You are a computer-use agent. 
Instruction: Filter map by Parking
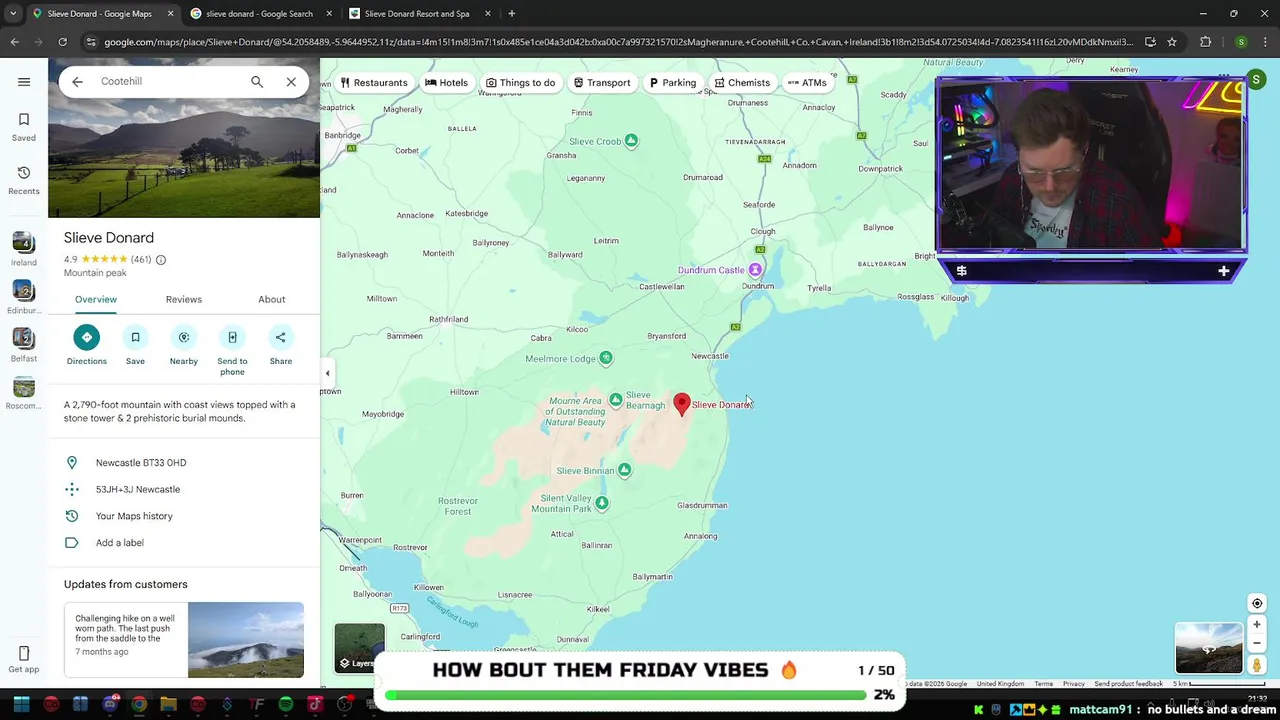pos(672,83)
